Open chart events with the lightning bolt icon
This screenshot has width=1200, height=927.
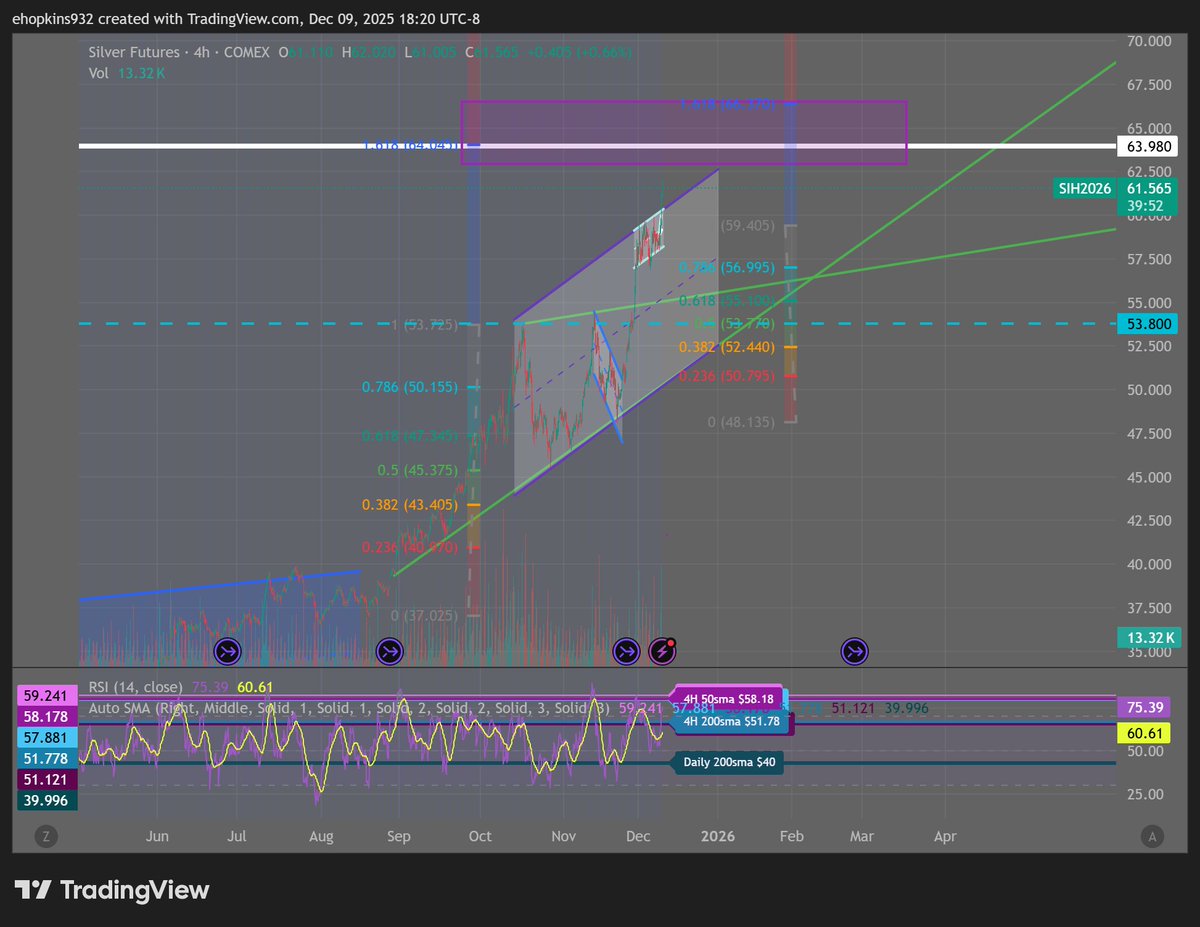[663, 650]
